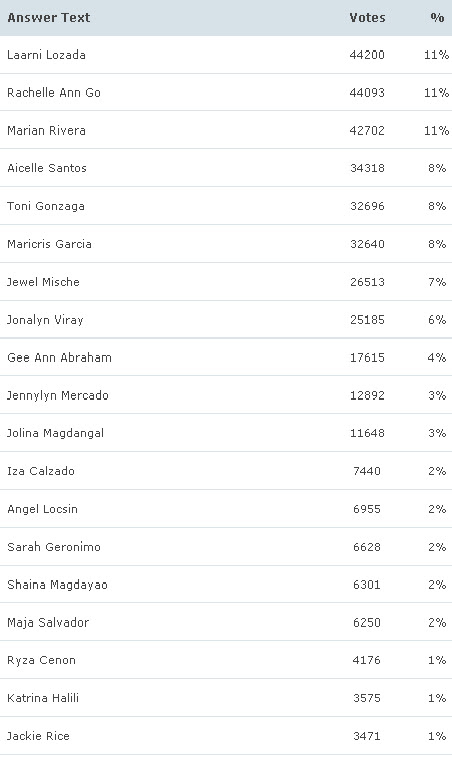Click the 12892 votes for Jennylyn Mercado
Viewport: 452px width, 757px height.
tap(367, 395)
